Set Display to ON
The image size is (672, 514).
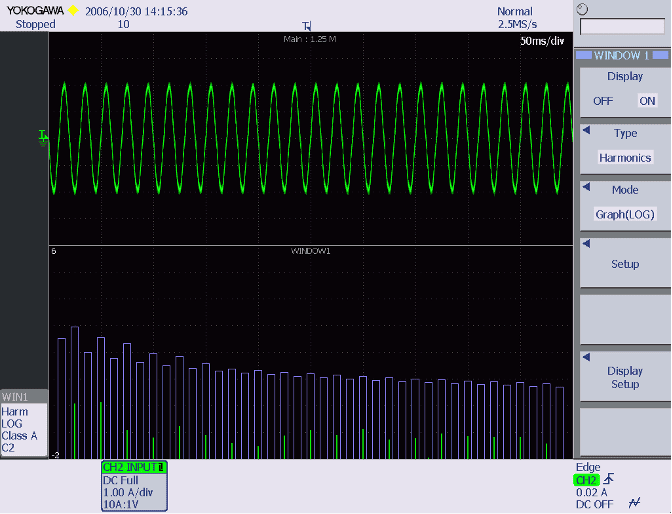[x=647, y=101]
